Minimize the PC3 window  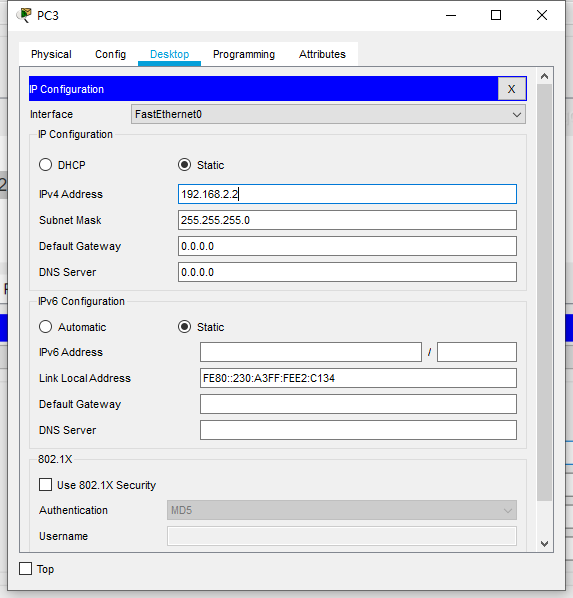(451, 15)
